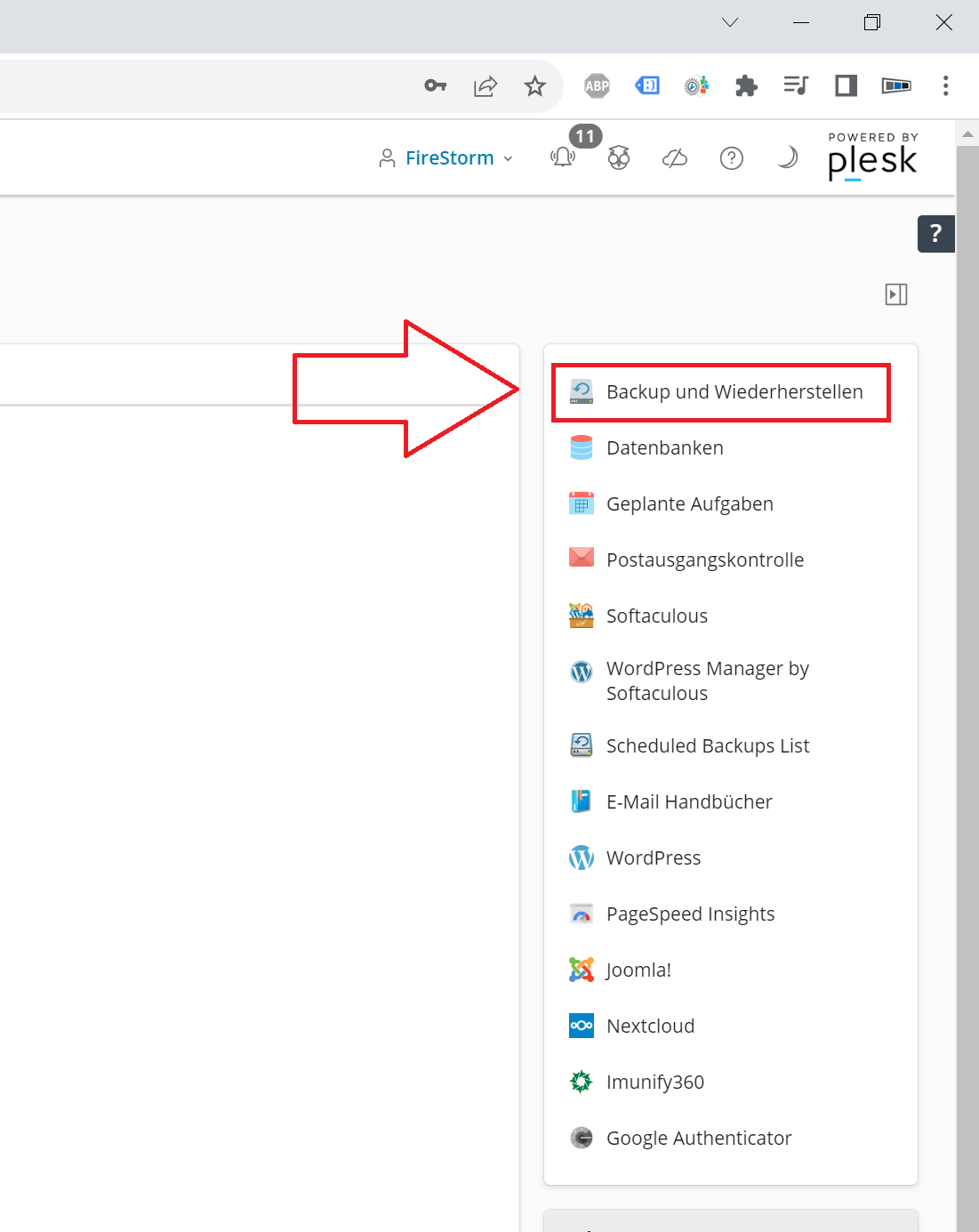Expand the FireStorm user account menu

point(446,158)
